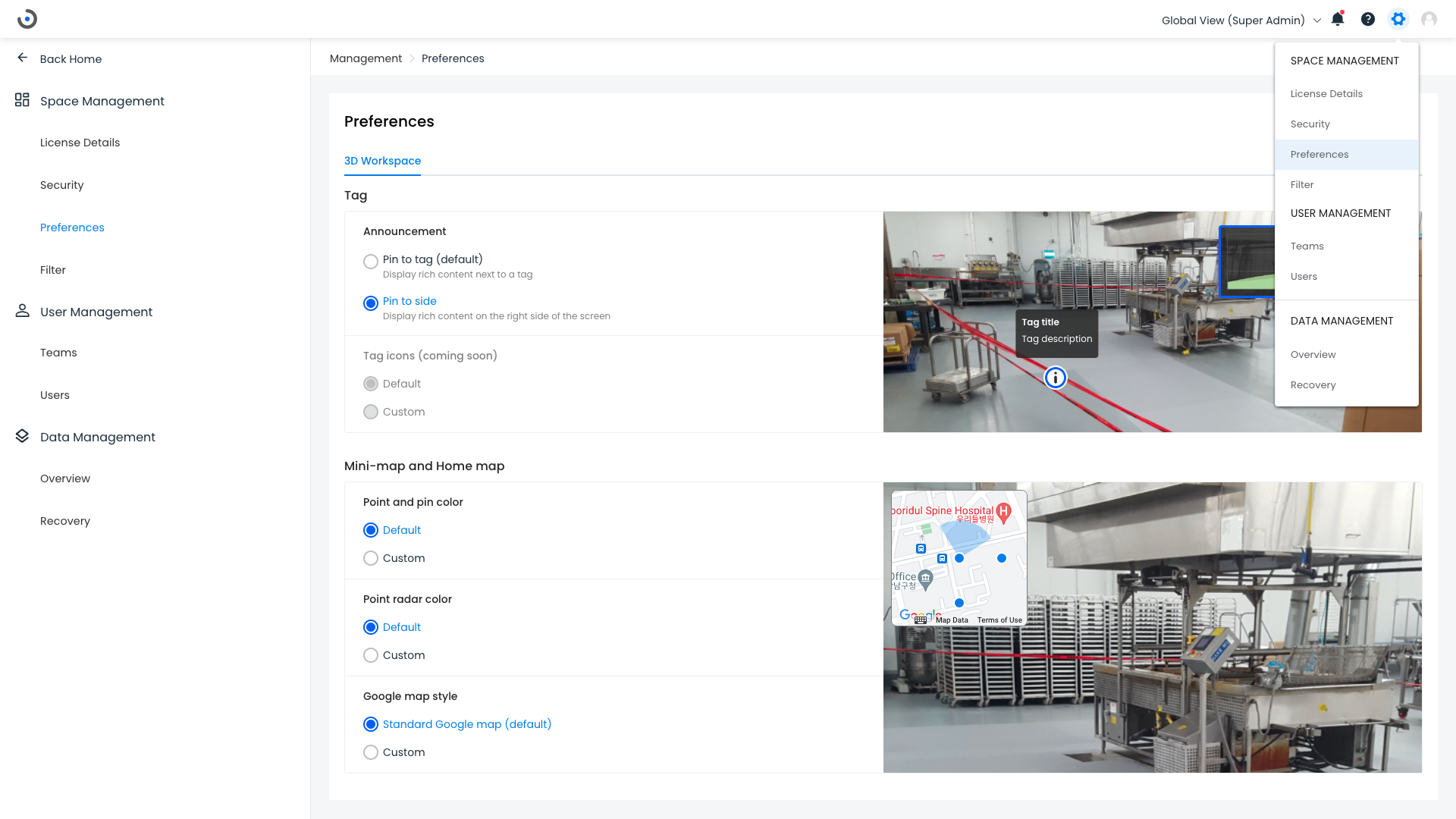Click Map Data label on mini-map
Viewport: 1456px width, 819px height.
pyautogui.click(x=952, y=620)
